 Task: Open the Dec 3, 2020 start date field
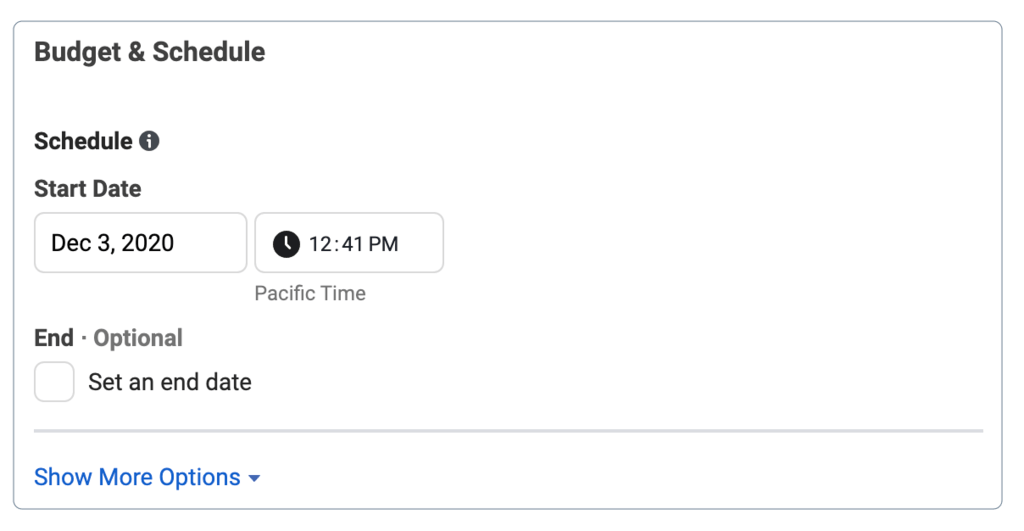pos(140,243)
